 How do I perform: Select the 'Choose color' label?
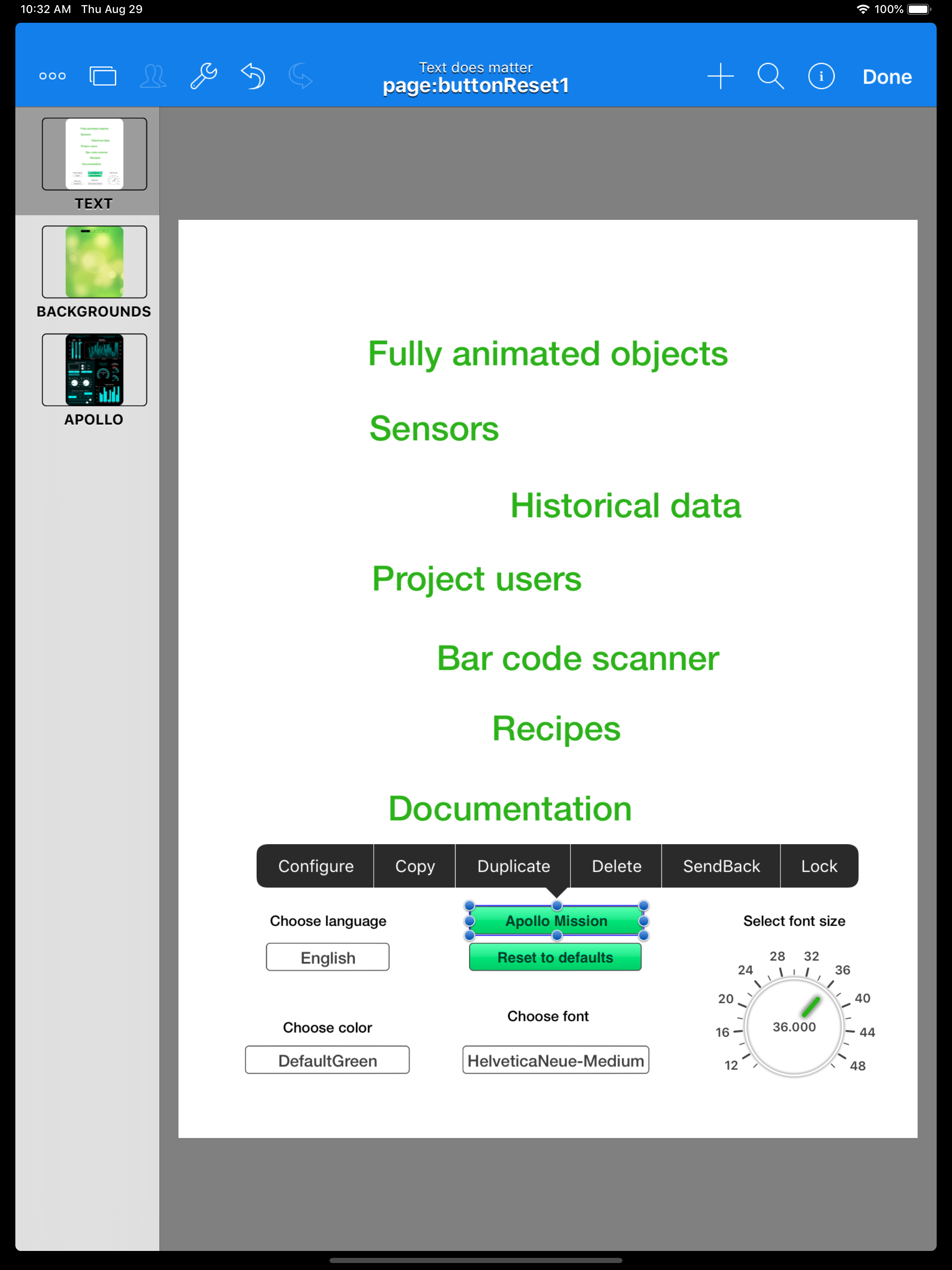[327, 1027]
